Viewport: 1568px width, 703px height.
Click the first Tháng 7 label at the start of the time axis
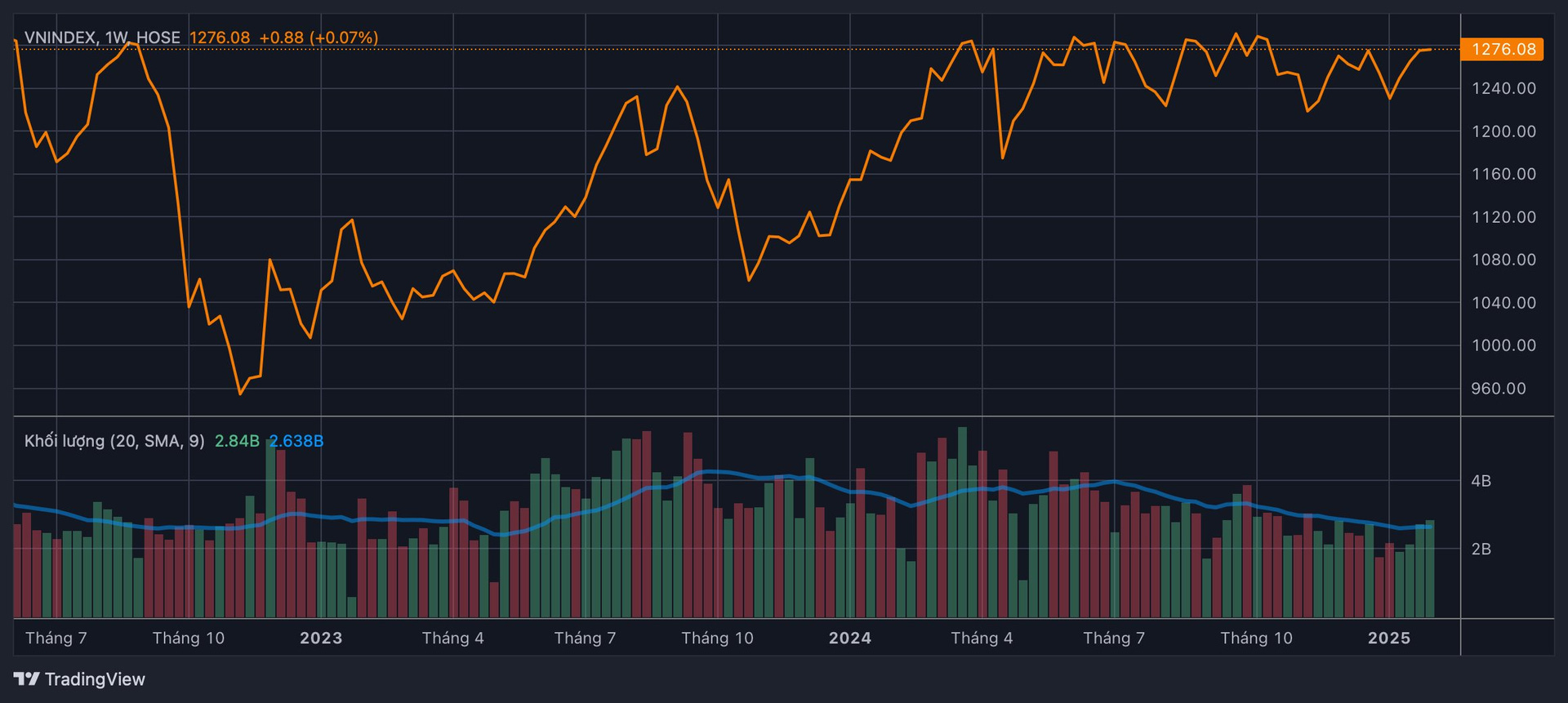[x=56, y=638]
